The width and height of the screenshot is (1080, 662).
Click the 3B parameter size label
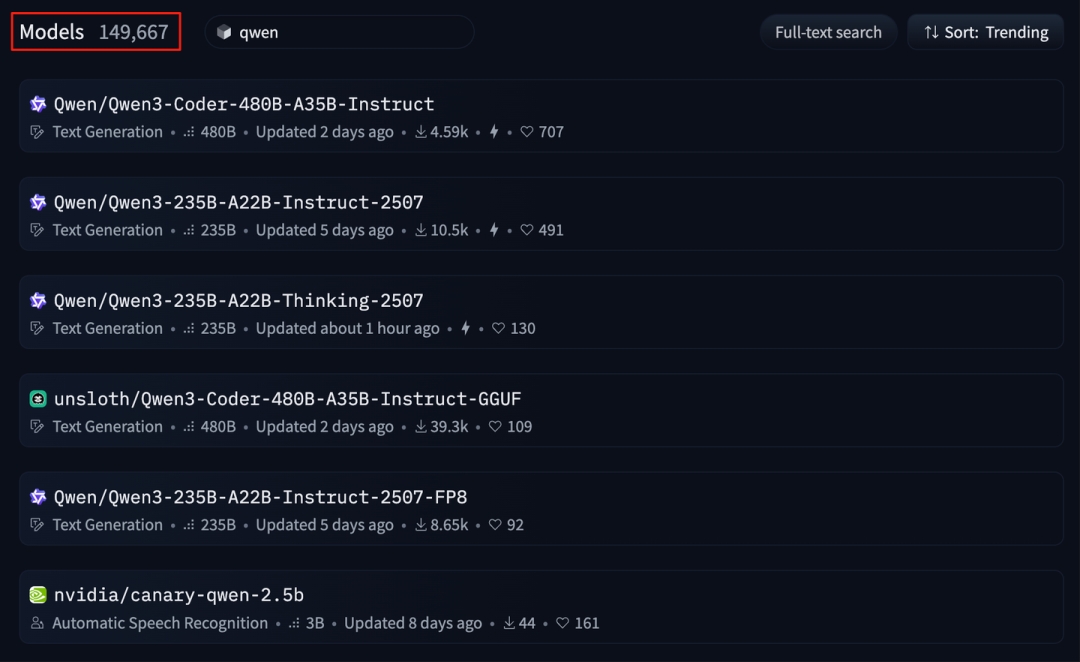click(x=315, y=623)
